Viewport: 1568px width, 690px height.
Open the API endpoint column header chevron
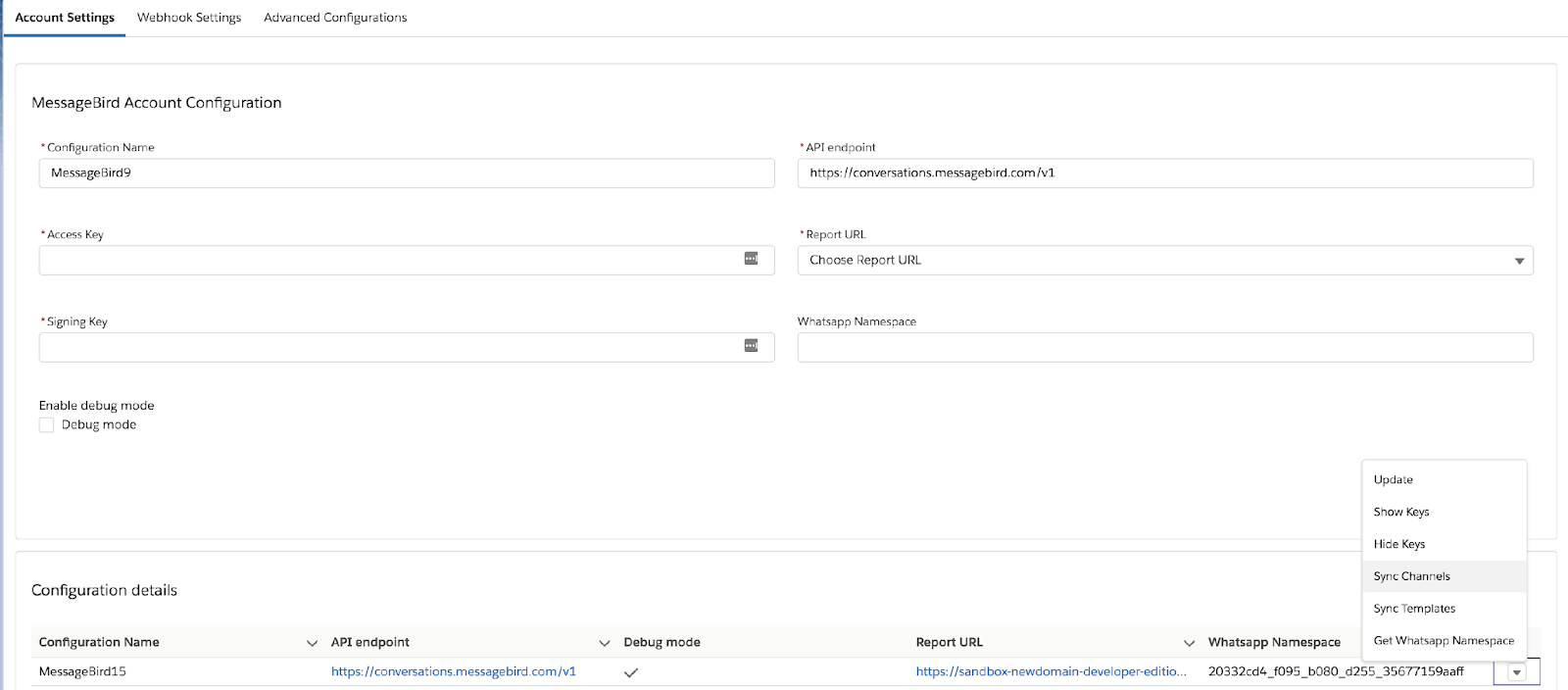(x=604, y=643)
